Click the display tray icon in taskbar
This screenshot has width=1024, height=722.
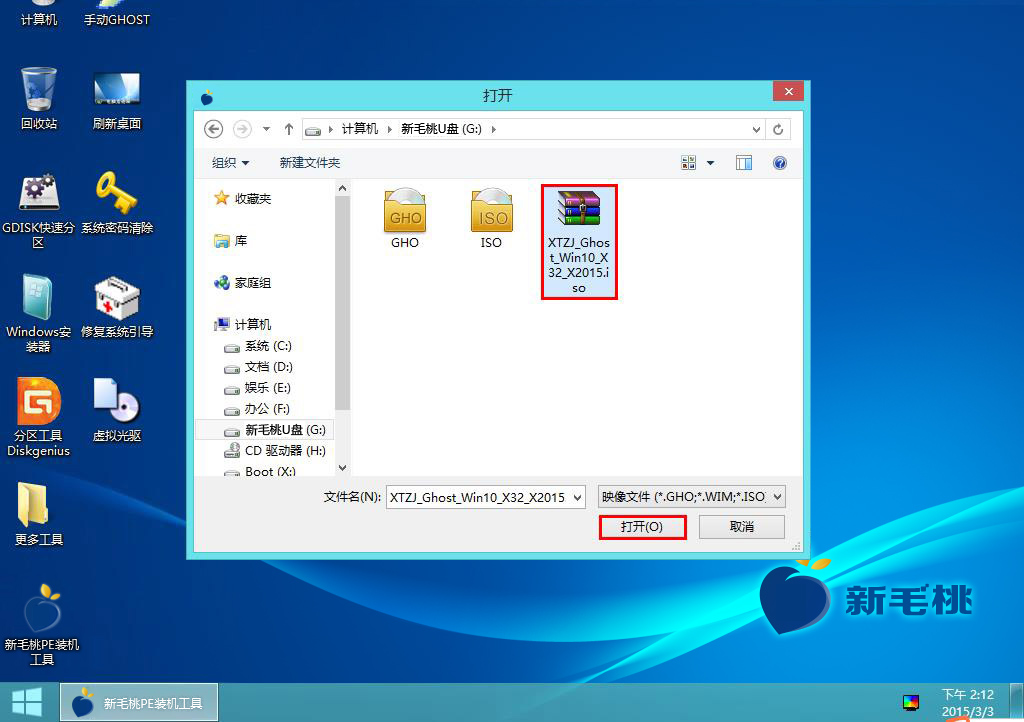tap(910, 702)
